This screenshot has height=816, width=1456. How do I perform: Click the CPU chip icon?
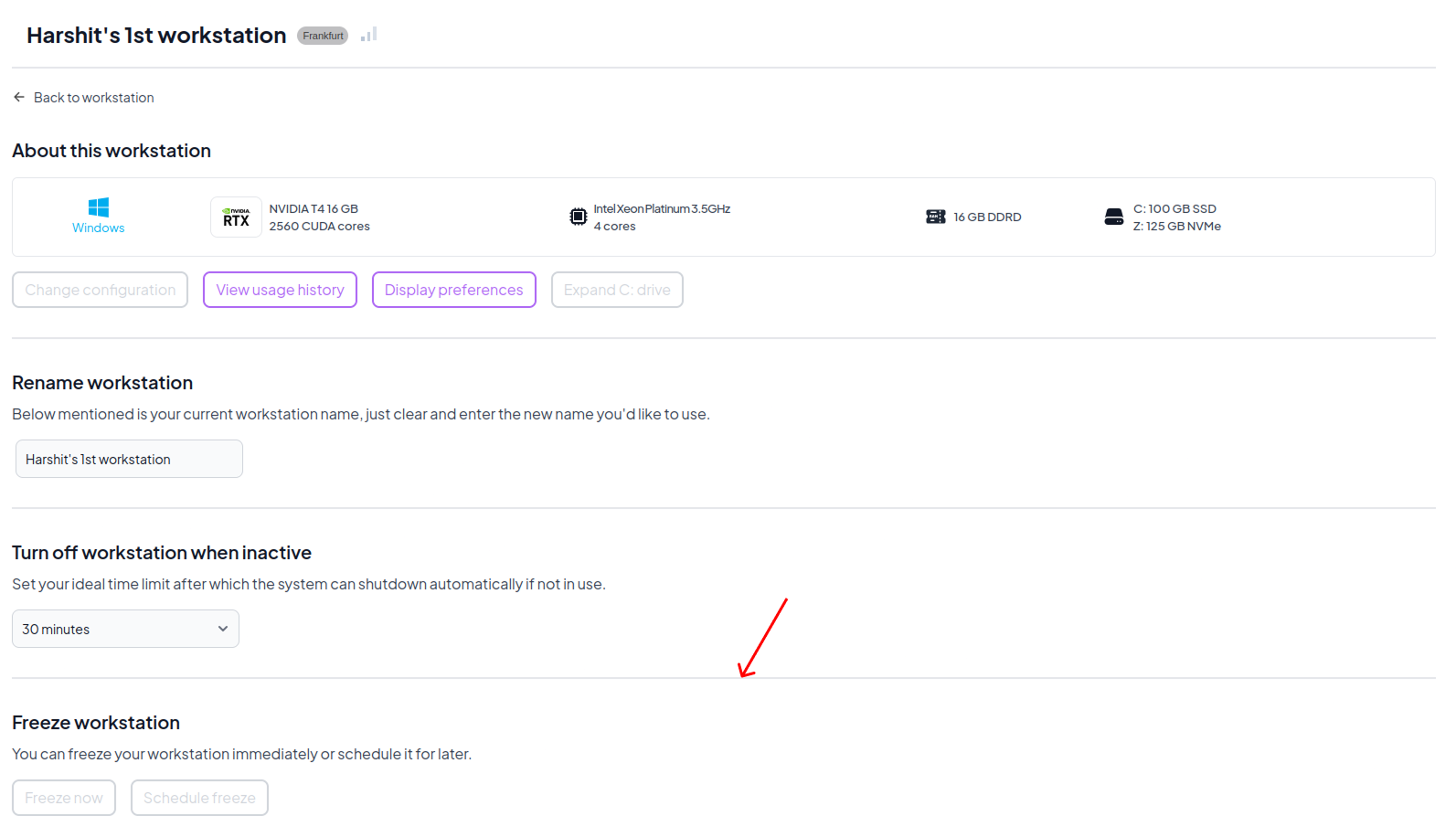click(578, 217)
